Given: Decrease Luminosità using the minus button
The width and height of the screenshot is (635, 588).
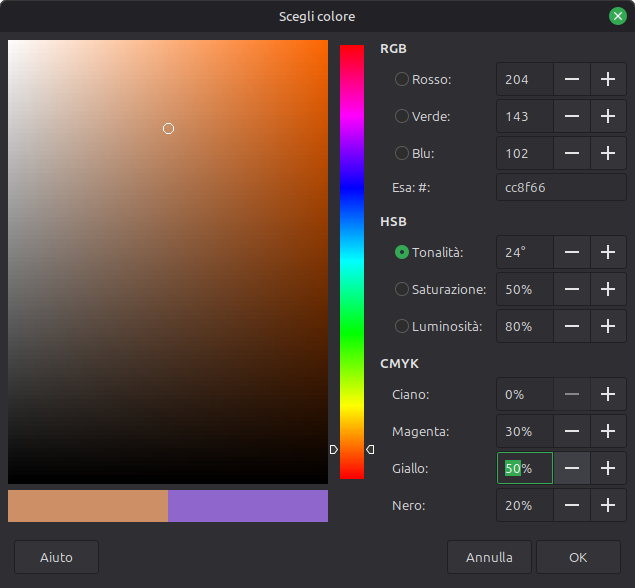Looking at the screenshot, I should coord(572,326).
